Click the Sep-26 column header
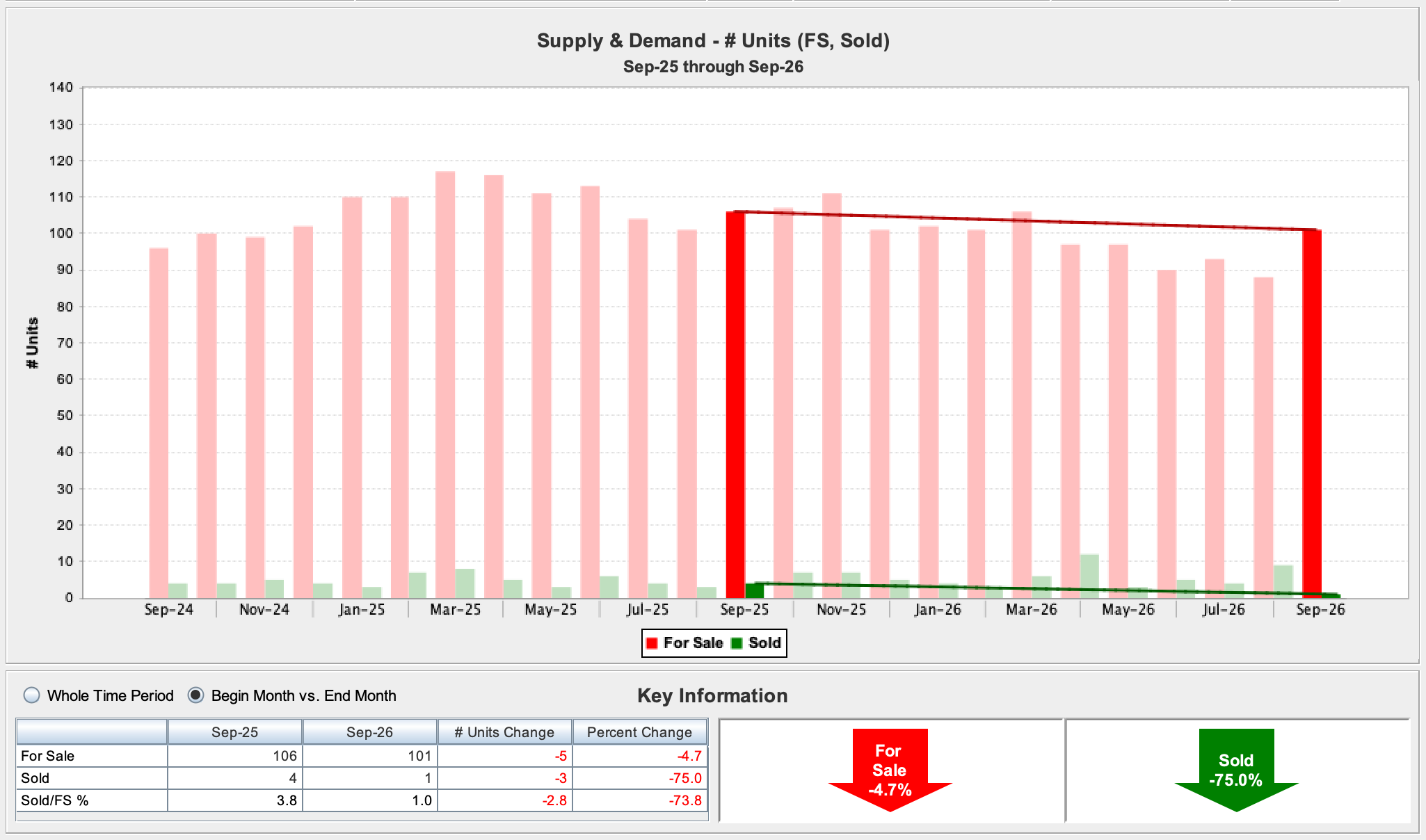The image size is (1426, 840). [x=370, y=732]
